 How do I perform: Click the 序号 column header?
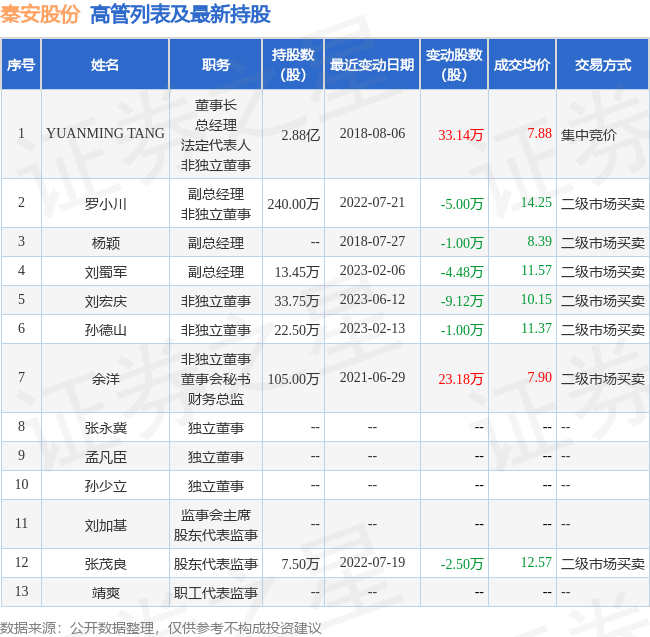21,65
